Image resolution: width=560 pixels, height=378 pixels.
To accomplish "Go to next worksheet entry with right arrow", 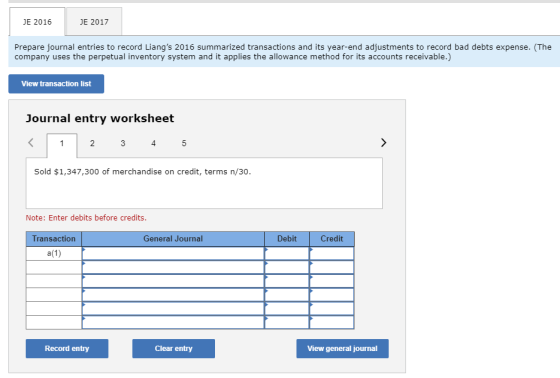I will pyautogui.click(x=383, y=143).
